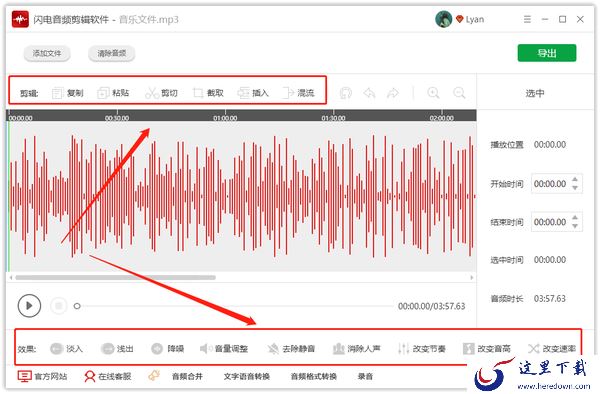Click the 02:00.00 timeline marker
Image resolution: width=600 pixels, height=394 pixels.
pyautogui.click(x=442, y=118)
